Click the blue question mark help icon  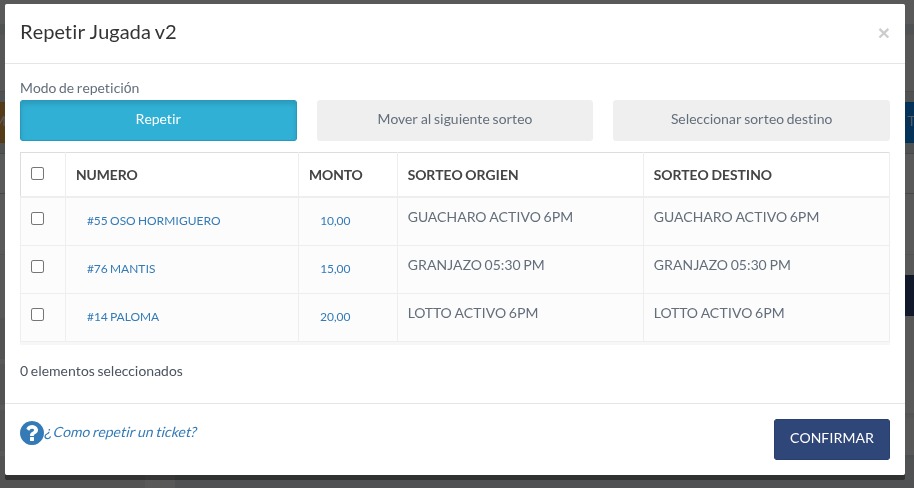coord(31,433)
